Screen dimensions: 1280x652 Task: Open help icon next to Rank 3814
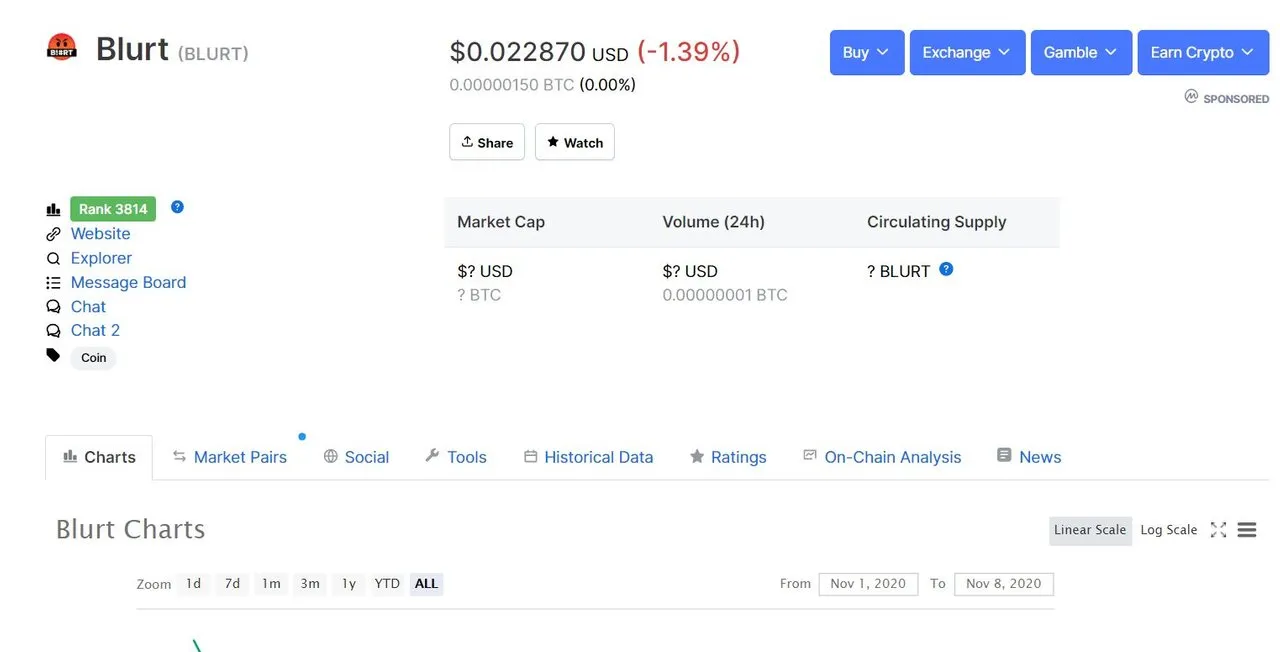pyautogui.click(x=177, y=207)
